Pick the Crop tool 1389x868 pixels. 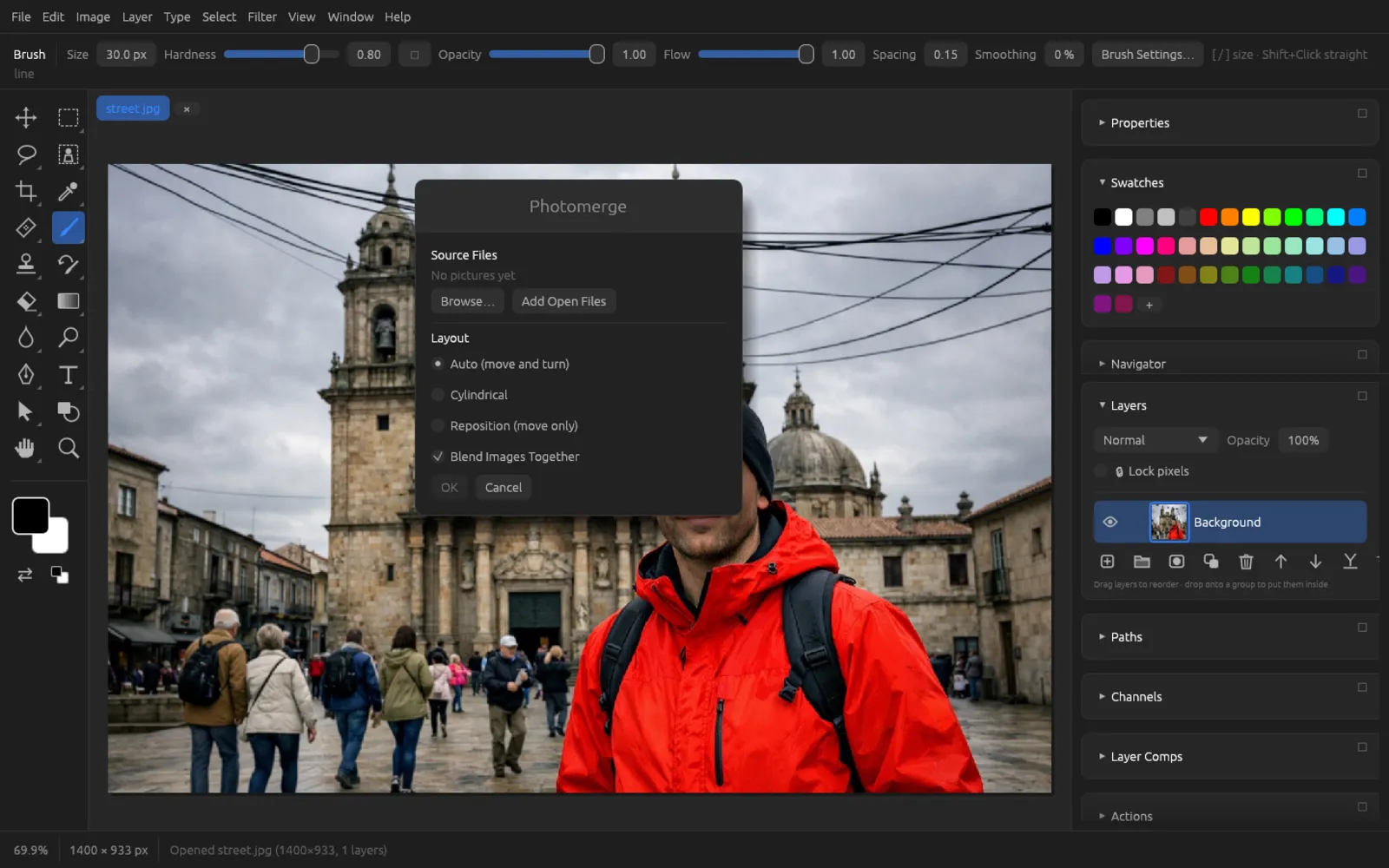point(26,191)
